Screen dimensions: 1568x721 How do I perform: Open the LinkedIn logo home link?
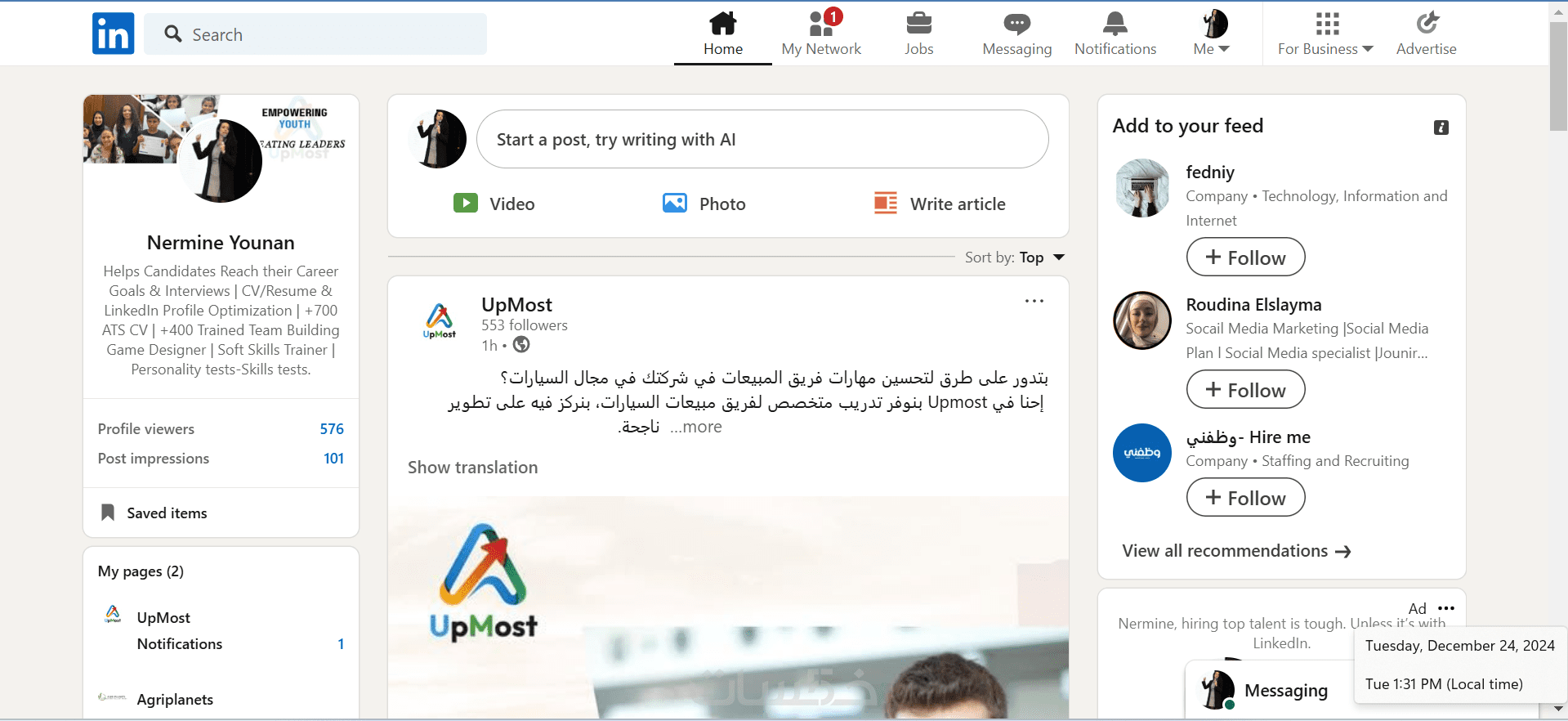(x=113, y=34)
